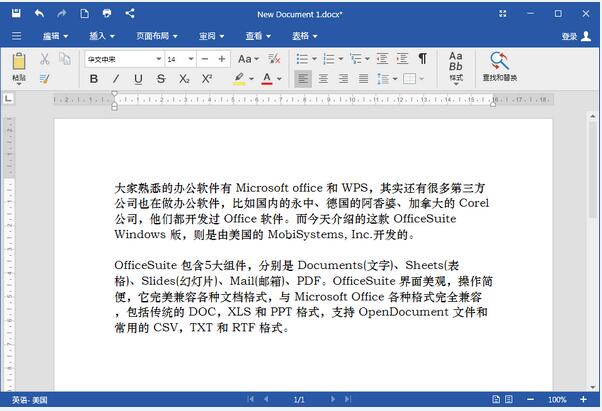
Task: Switch to print layout view
Action: pyautogui.click(x=496, y=399)
